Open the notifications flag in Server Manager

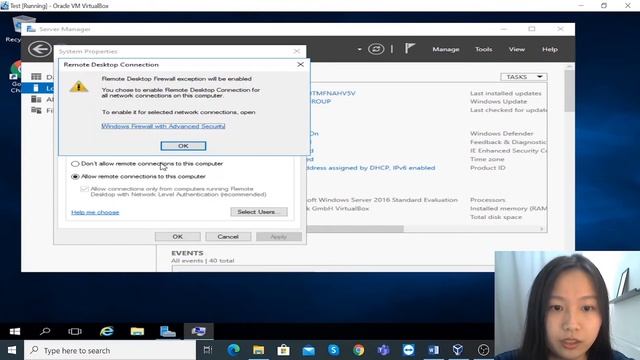[409, 49]
